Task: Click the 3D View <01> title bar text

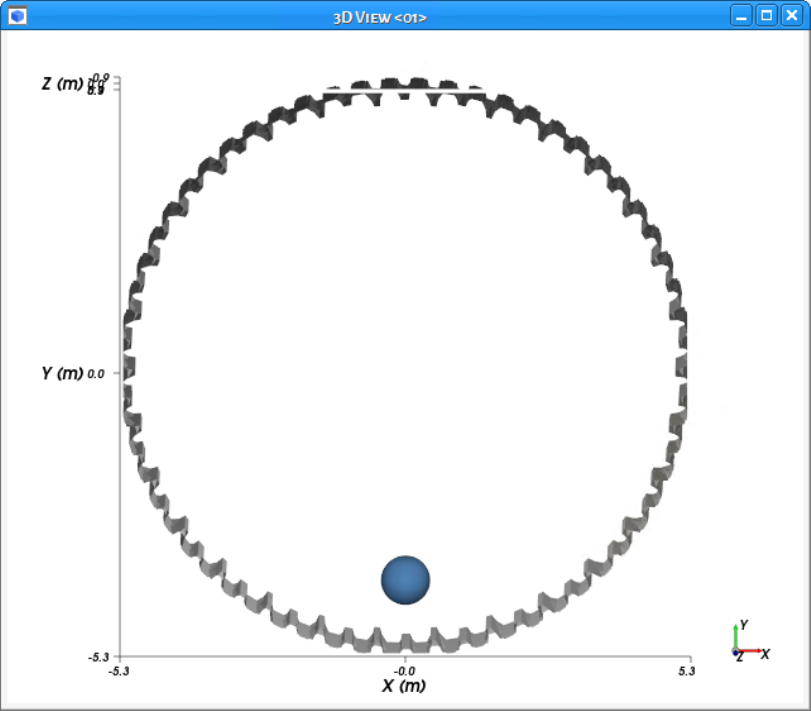Action: [380, 18]
